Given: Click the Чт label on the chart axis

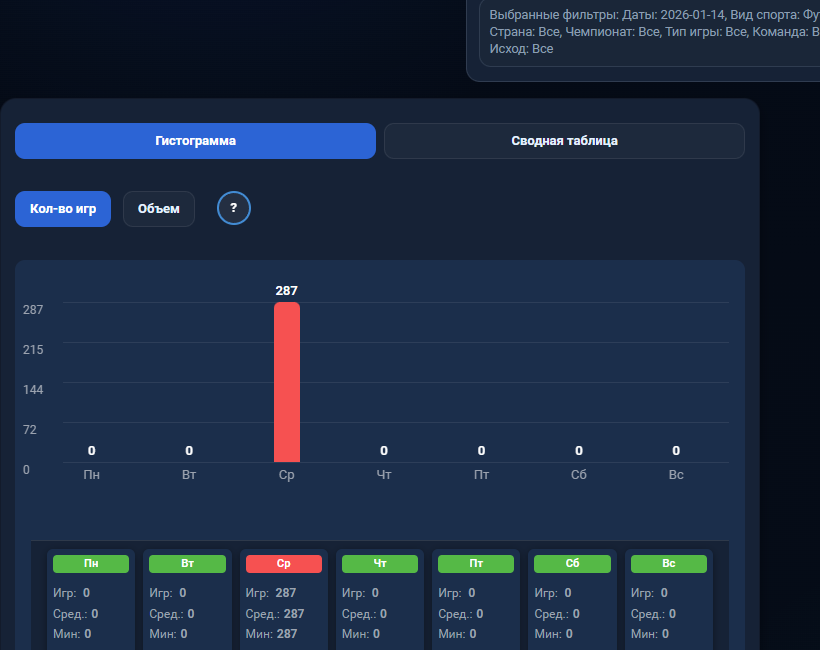Looking at the screenshot, I should (384, 475).
